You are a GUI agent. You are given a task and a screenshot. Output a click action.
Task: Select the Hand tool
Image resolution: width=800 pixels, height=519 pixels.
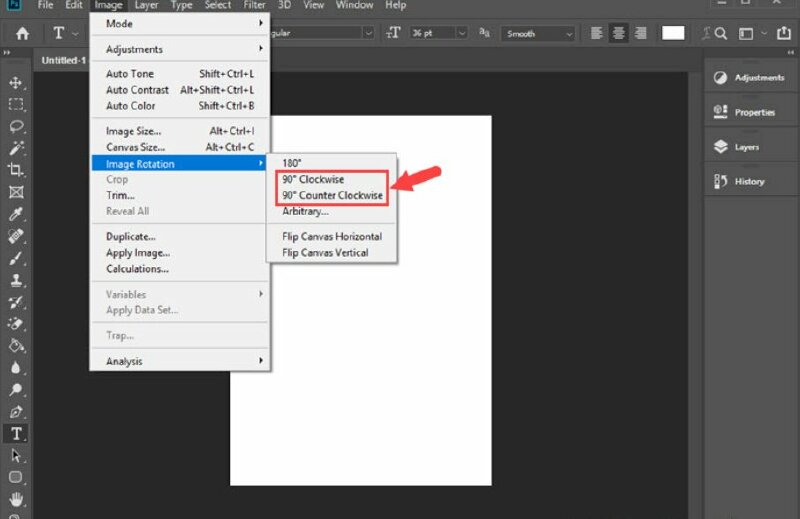16,499
